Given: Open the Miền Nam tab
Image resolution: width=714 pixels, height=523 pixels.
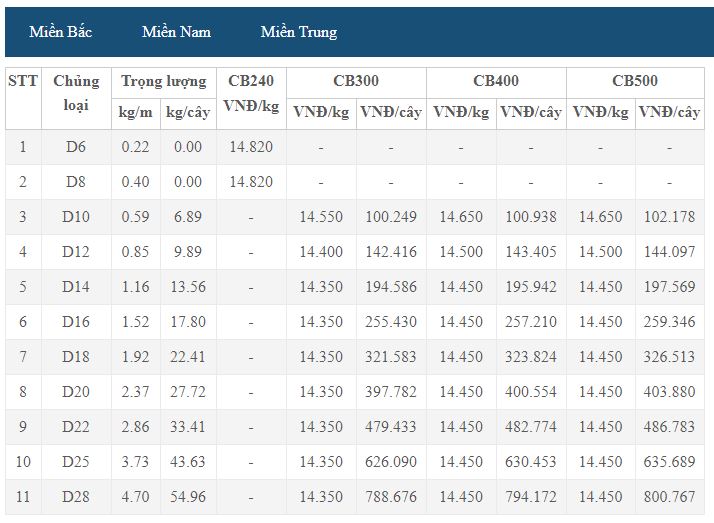Looking at the screenshot, I should tap(176, 32).
